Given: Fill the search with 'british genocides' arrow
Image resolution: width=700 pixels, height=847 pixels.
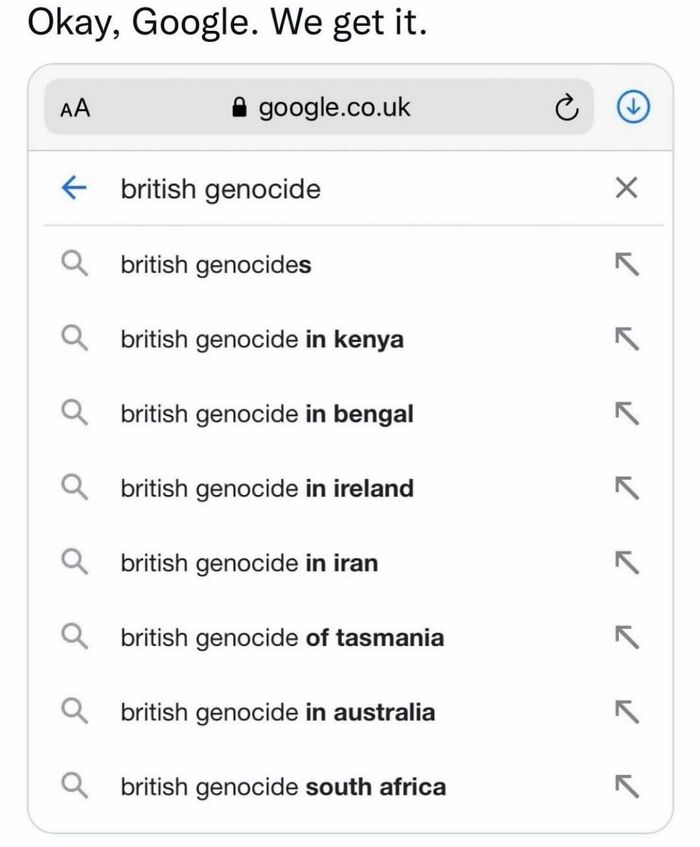Looking at the screenshot, I should (x=626, y=265).
